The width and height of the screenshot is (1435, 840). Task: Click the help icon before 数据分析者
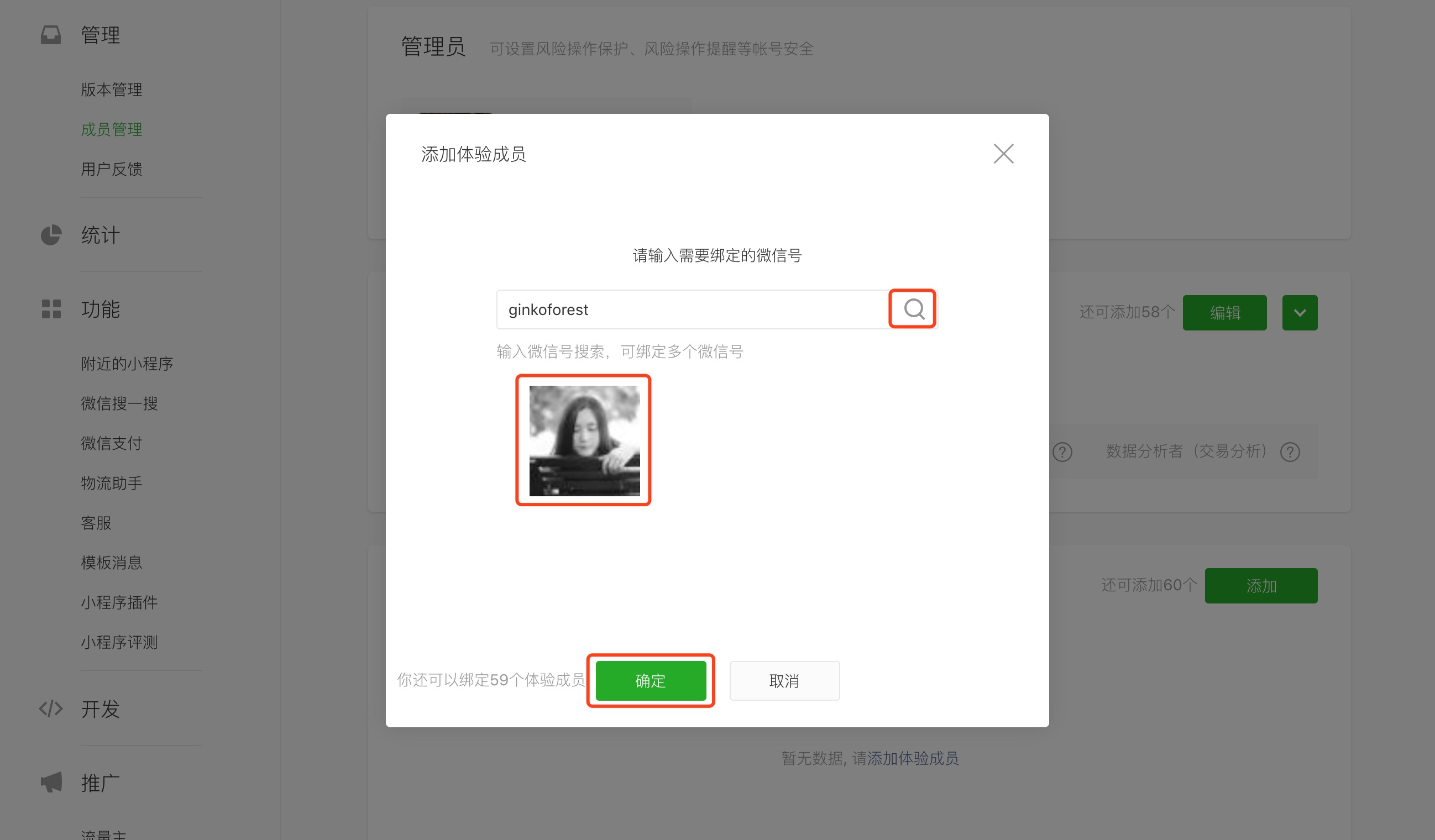1062,452
